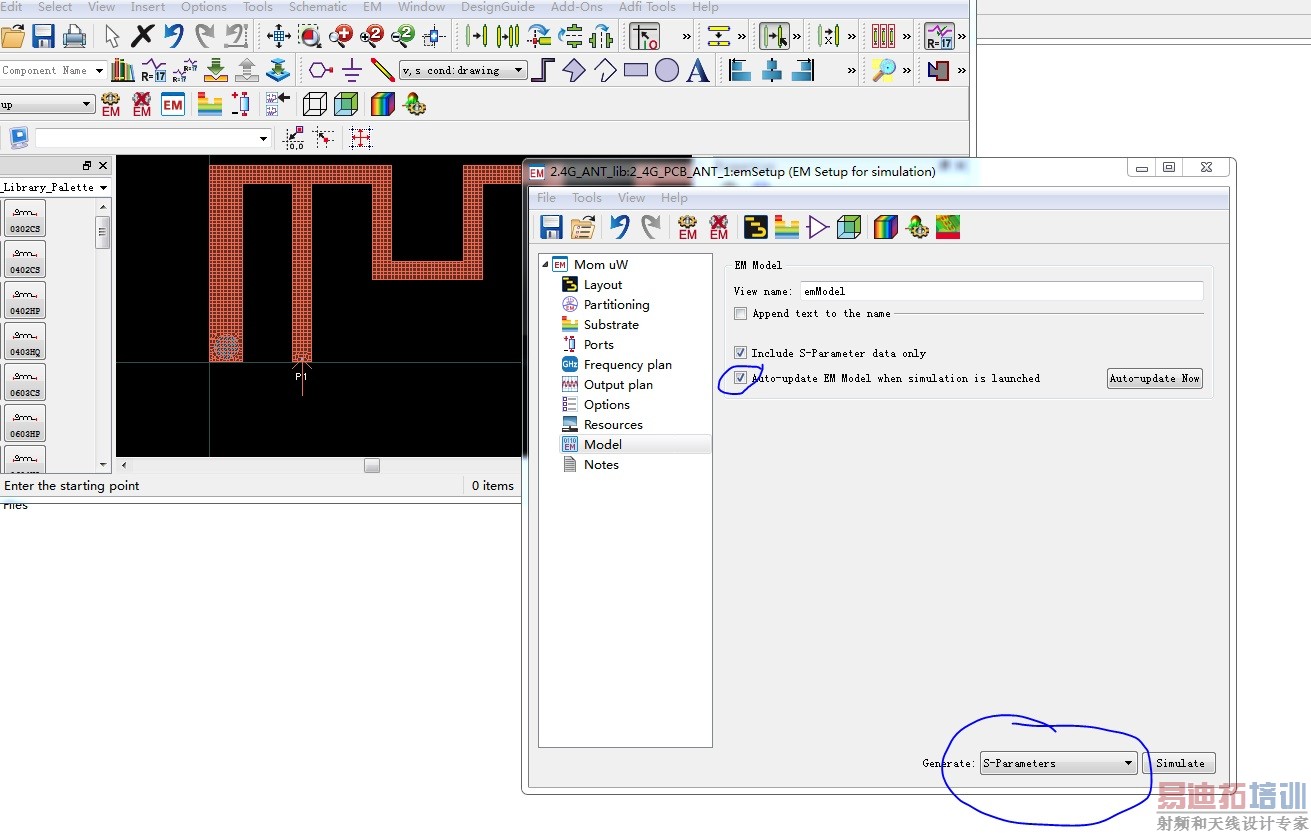Insert a ground symbol
Screen dimensions: 1311x833
[x=351, y=70]
